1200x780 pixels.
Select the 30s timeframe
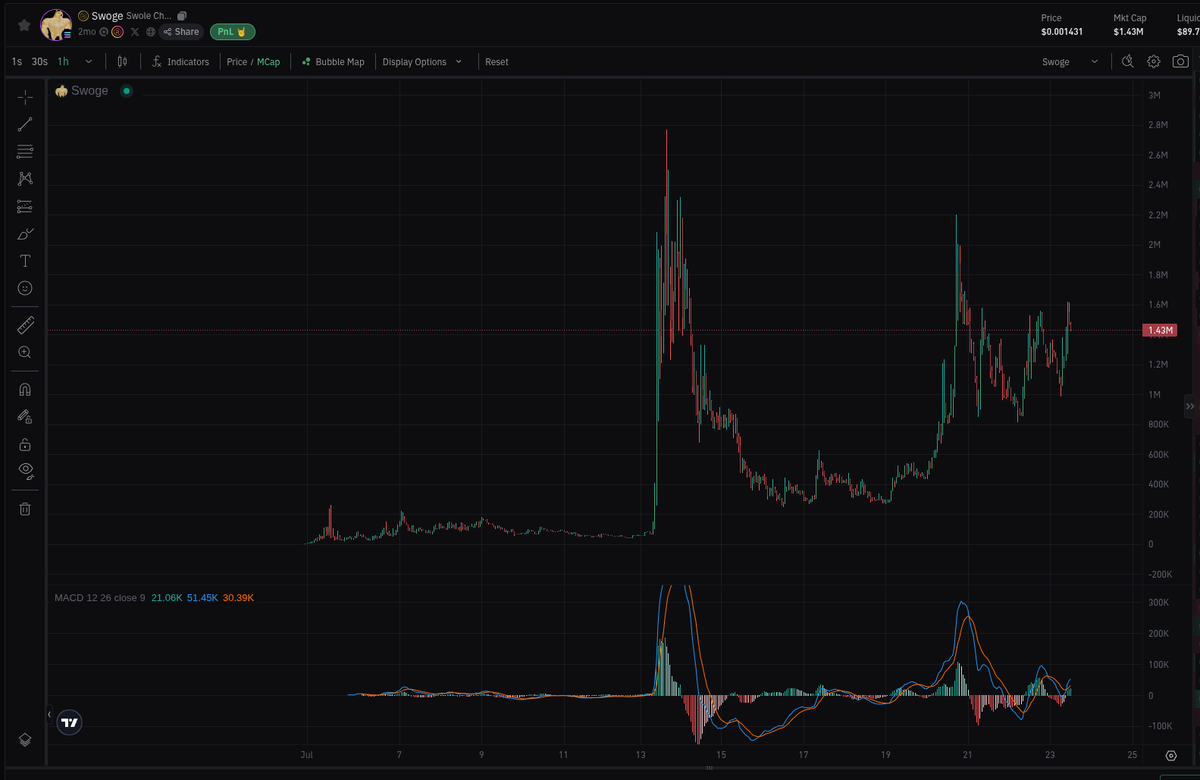[x=39, y=62]
